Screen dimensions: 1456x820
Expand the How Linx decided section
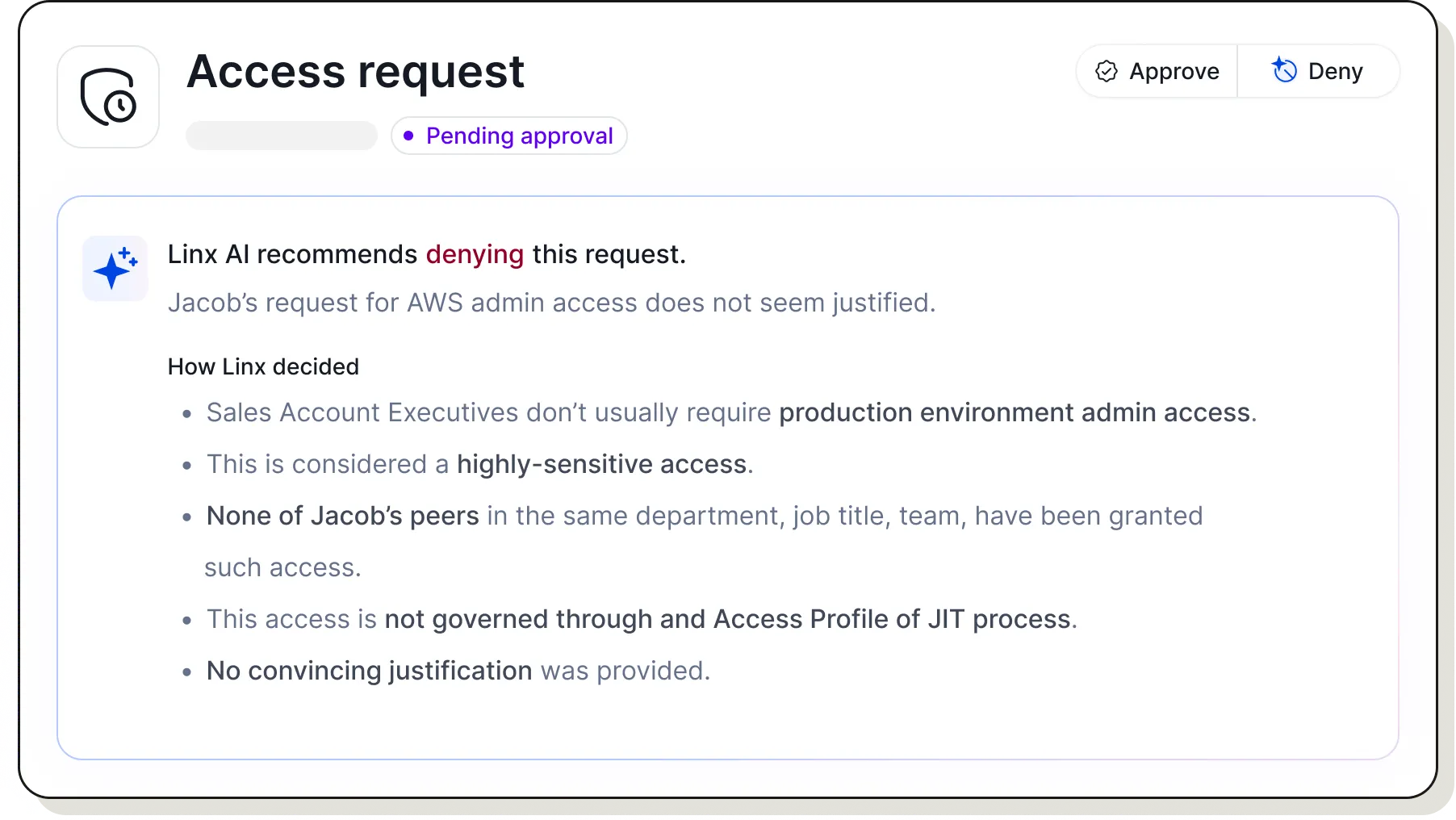263,366
